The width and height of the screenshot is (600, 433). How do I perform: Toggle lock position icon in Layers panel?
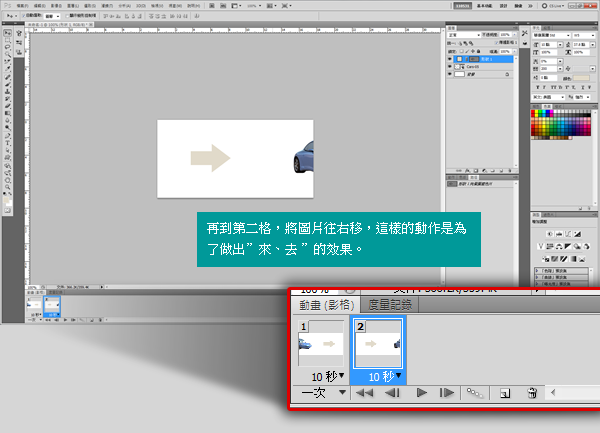[473, 51]
